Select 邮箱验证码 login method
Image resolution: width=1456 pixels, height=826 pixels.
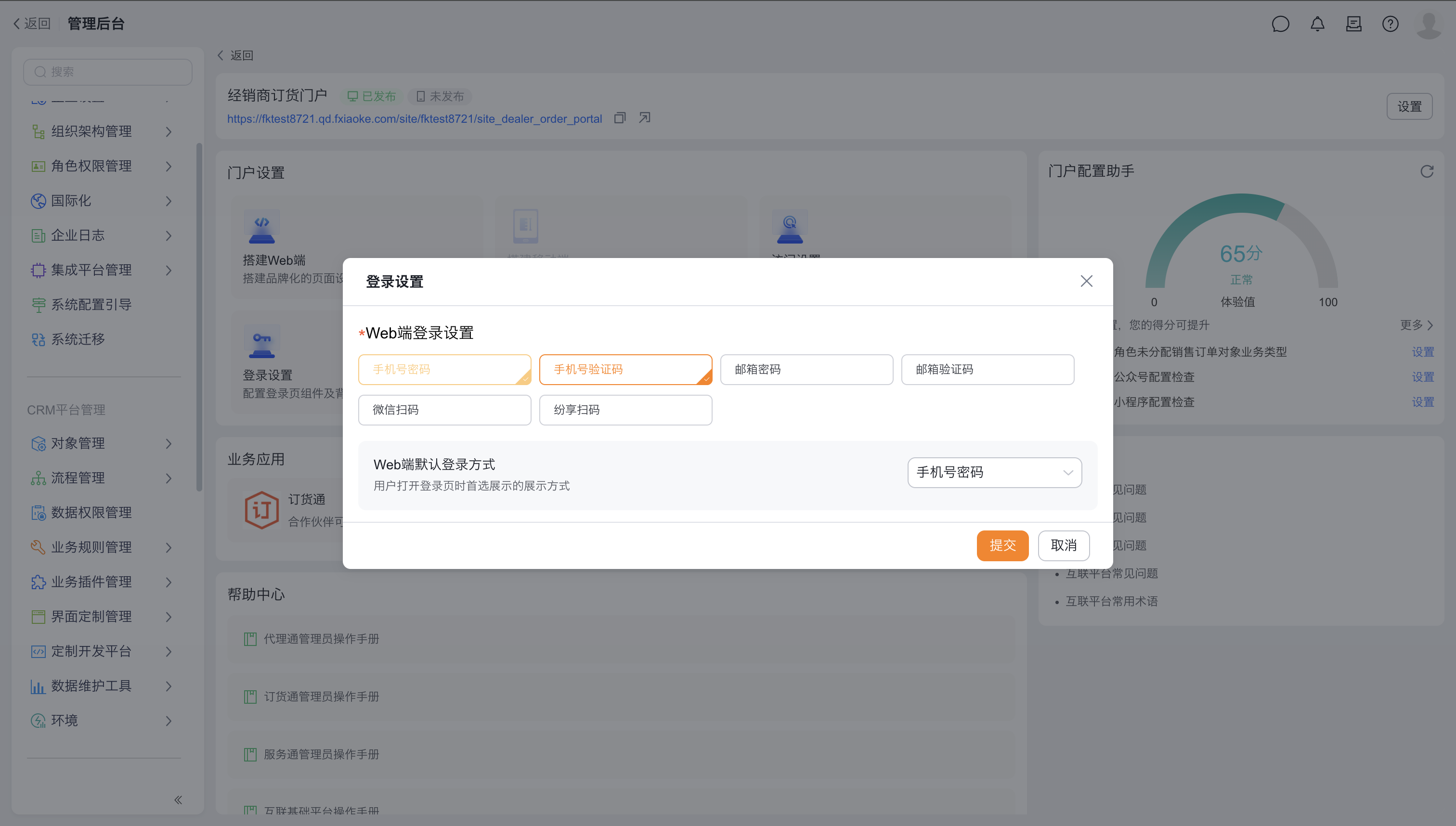tap(988, 369)
